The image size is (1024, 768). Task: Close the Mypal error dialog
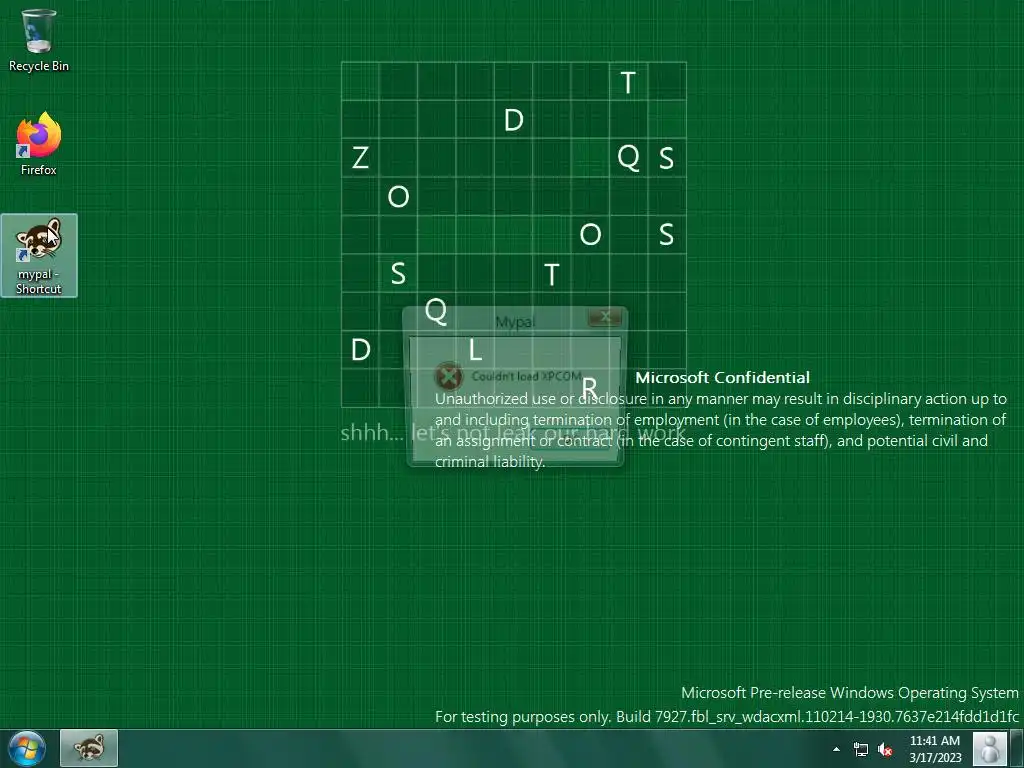click(x=605, y=317)
